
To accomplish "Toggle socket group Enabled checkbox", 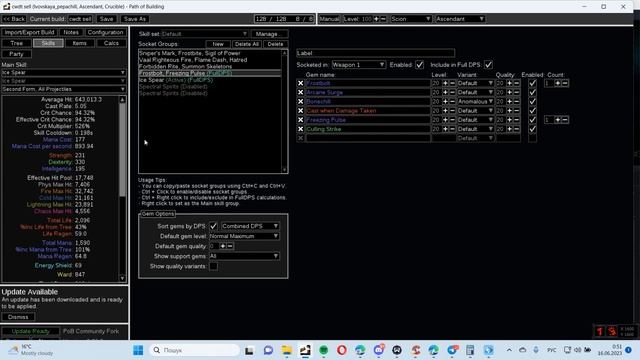I will click(x=419, y=65).
